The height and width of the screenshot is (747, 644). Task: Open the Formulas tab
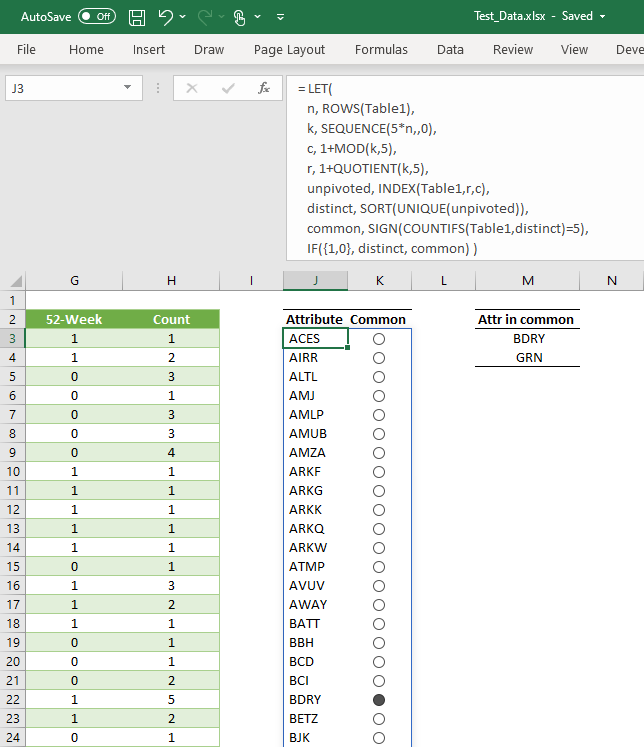pos(381,50)
